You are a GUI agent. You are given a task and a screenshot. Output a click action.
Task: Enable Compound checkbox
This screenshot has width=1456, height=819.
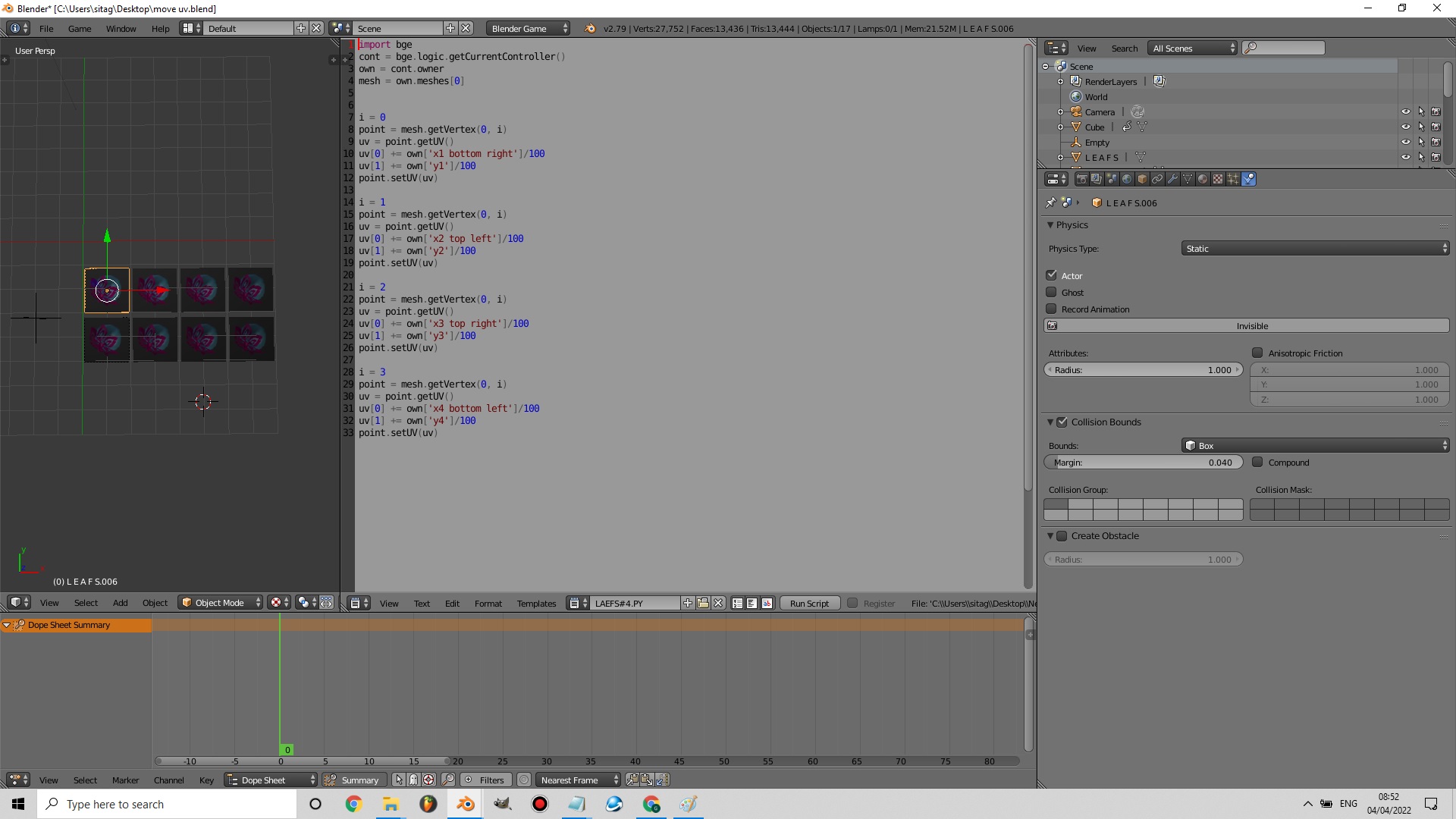coord(1257,462)
